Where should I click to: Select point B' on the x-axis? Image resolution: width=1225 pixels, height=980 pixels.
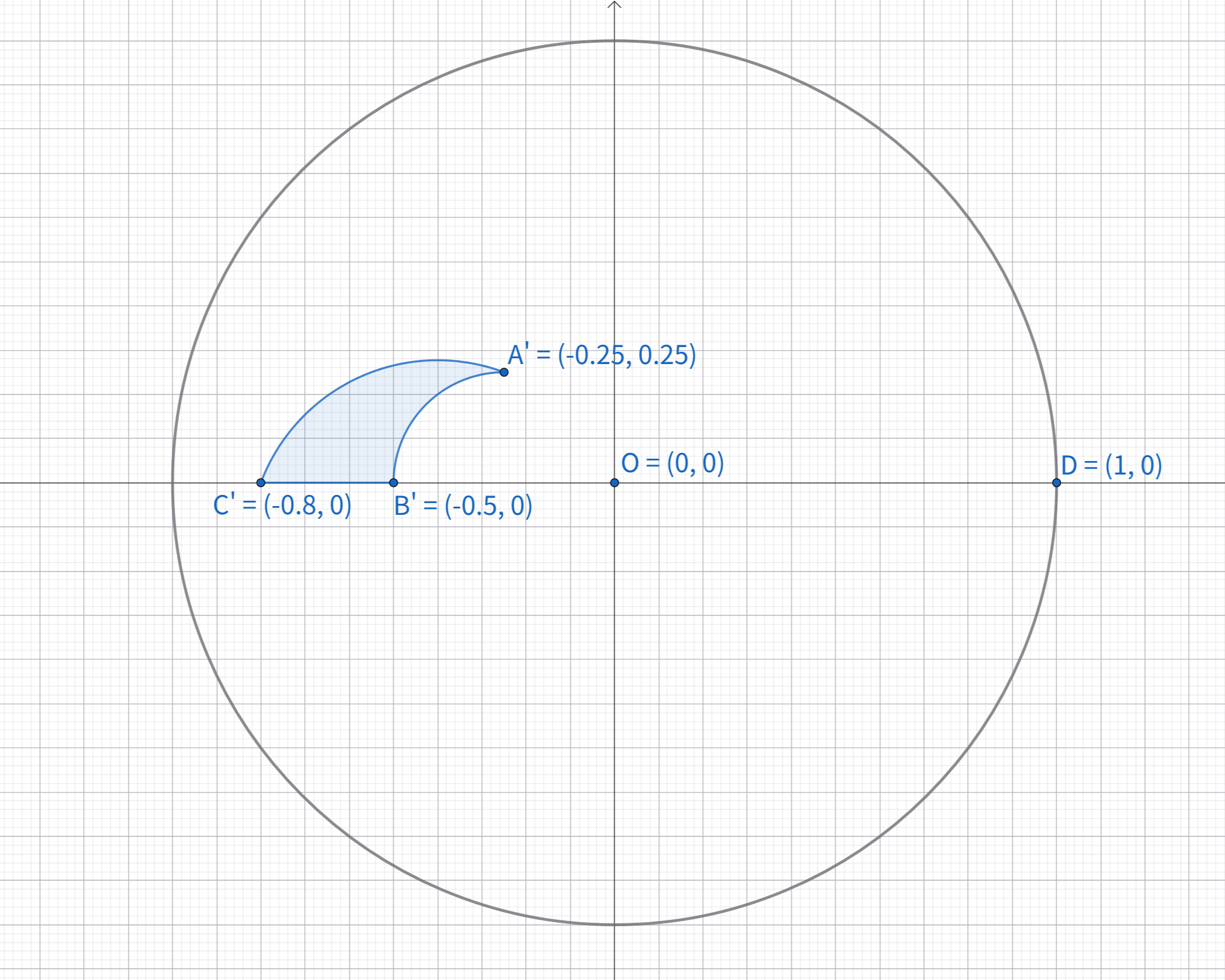coord(393,483)
